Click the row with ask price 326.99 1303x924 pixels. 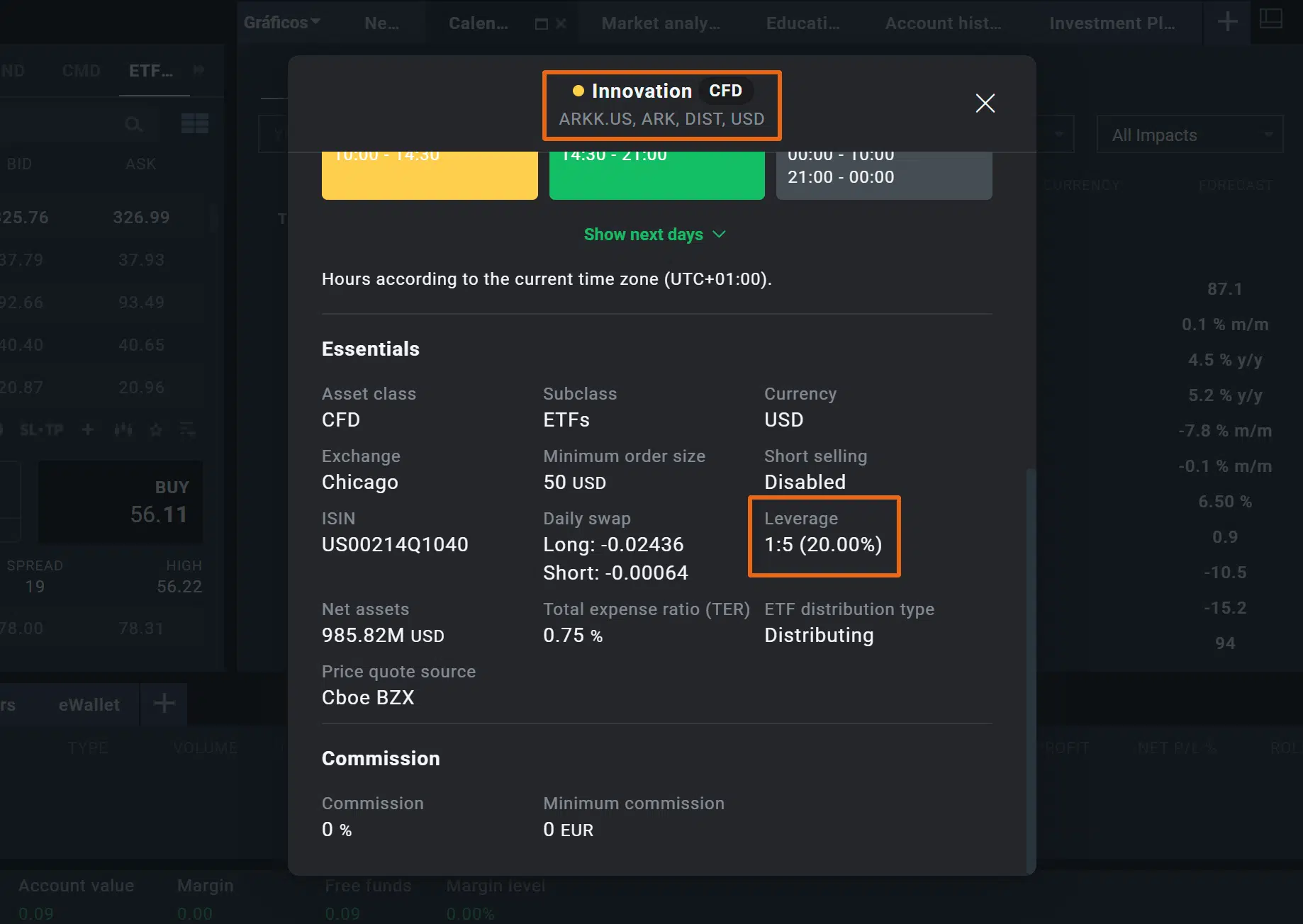click(x=103, y=218)
